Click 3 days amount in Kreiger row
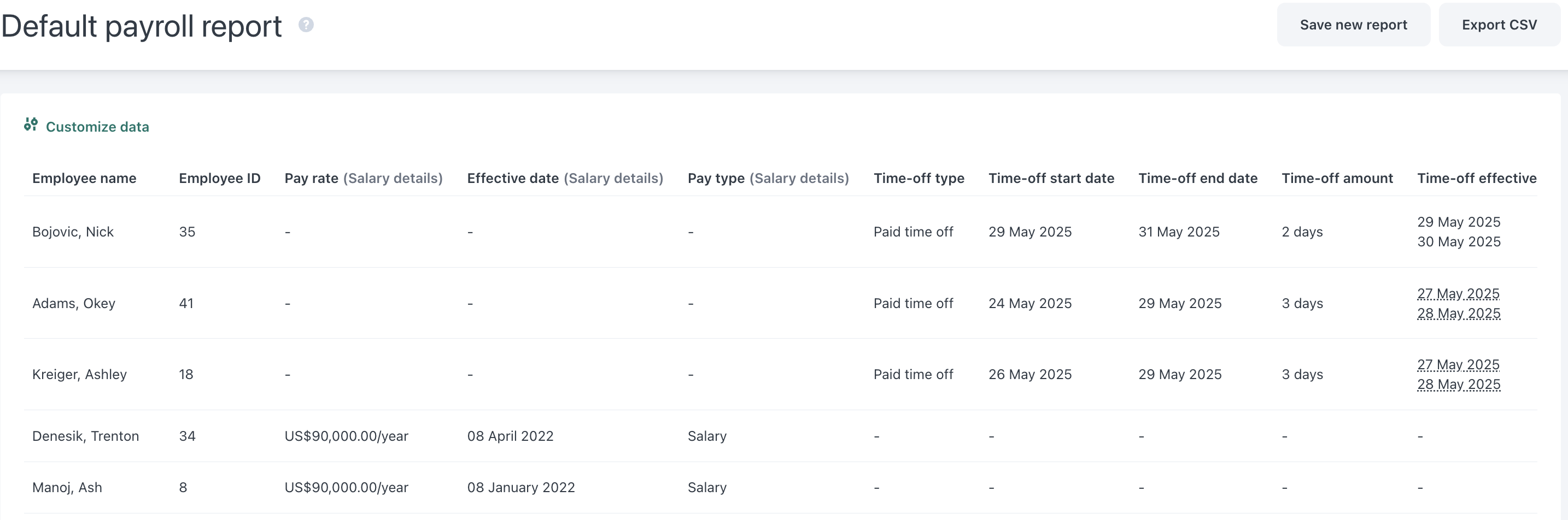The width and height of the screenshot is (1568, 520). tap(1302, 374)
